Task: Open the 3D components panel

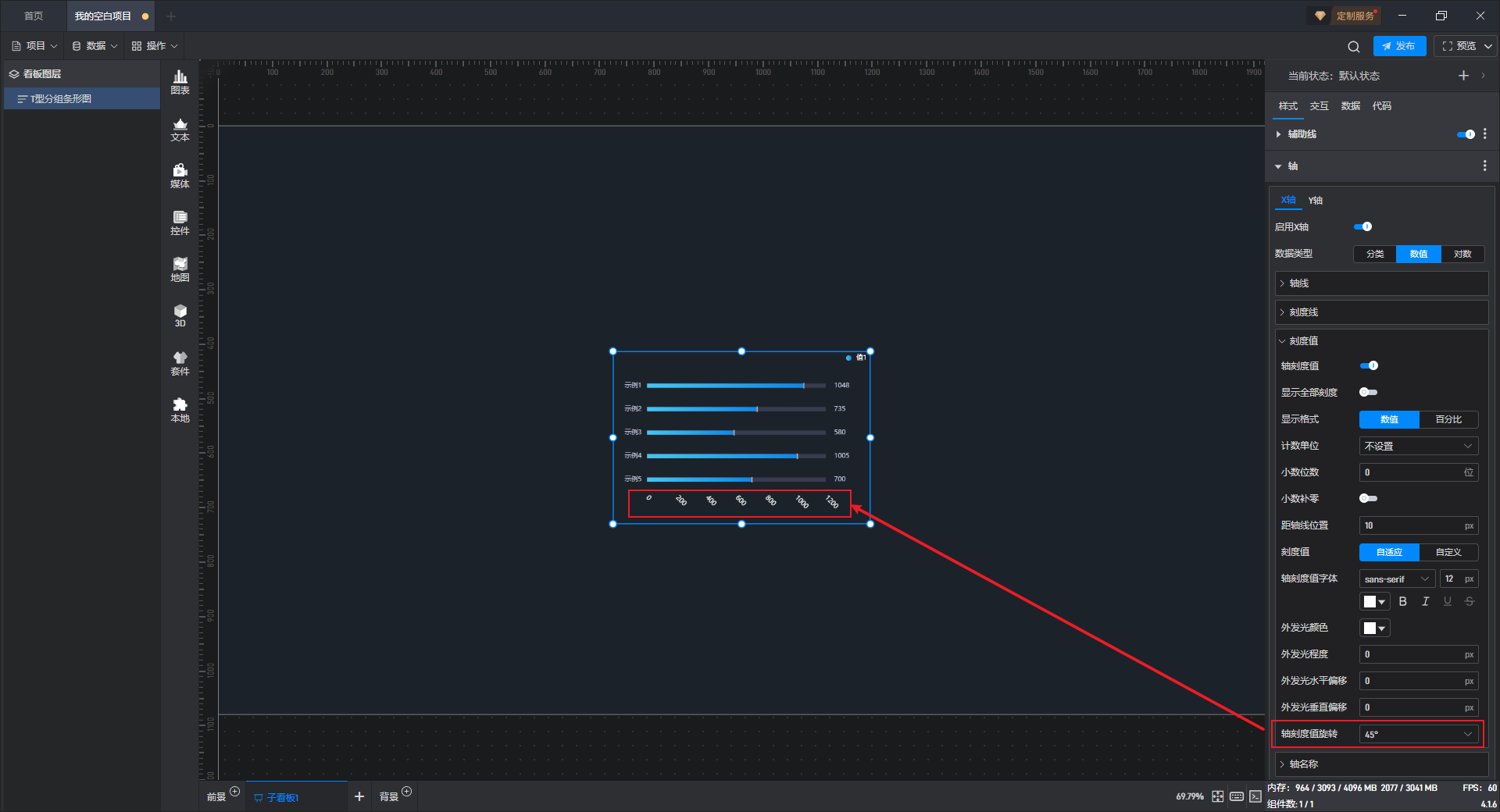Action: (x=180, y=315)
